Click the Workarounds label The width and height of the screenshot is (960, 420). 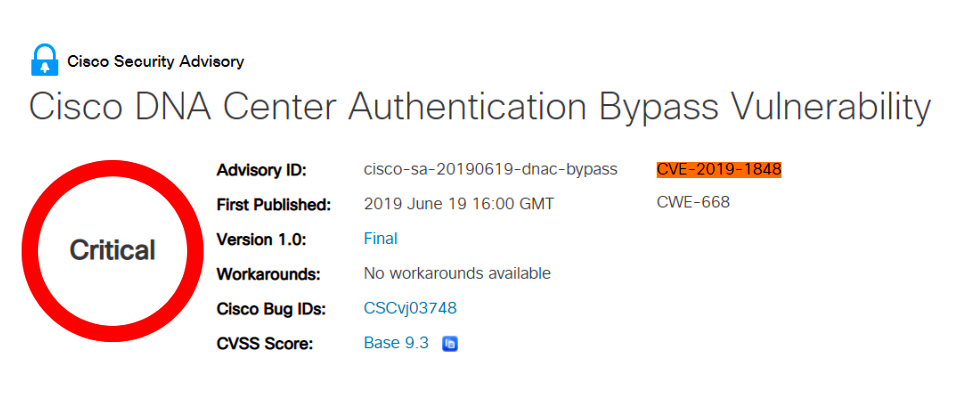pos(269,274)
